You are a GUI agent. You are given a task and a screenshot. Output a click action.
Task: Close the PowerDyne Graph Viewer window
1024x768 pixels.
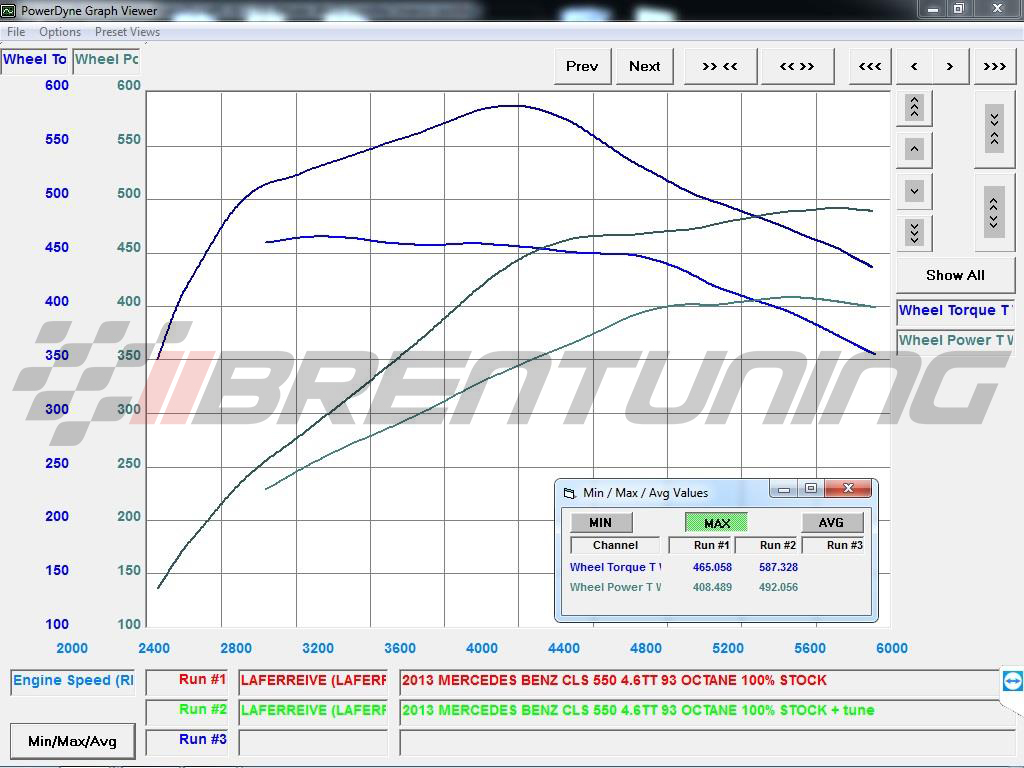[x=997, y=9]
